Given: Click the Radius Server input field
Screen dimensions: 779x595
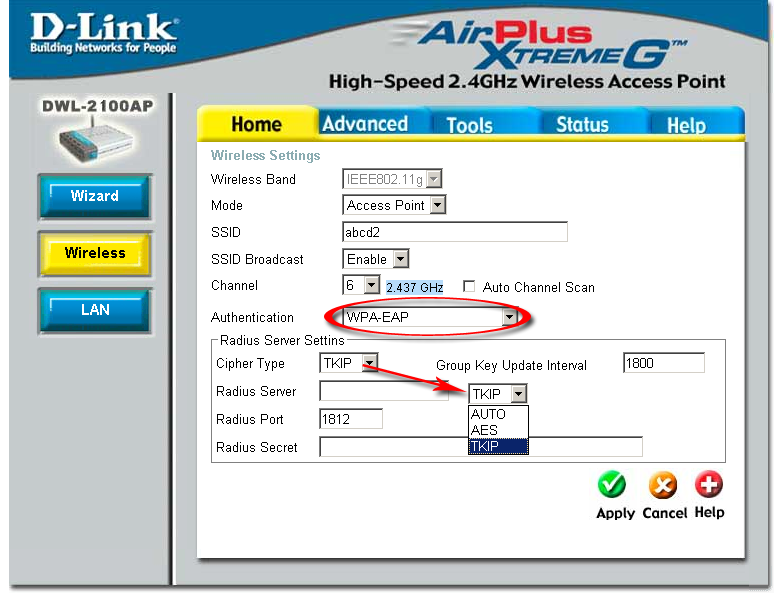Looking at the screenshot, I should pos(384,391).
